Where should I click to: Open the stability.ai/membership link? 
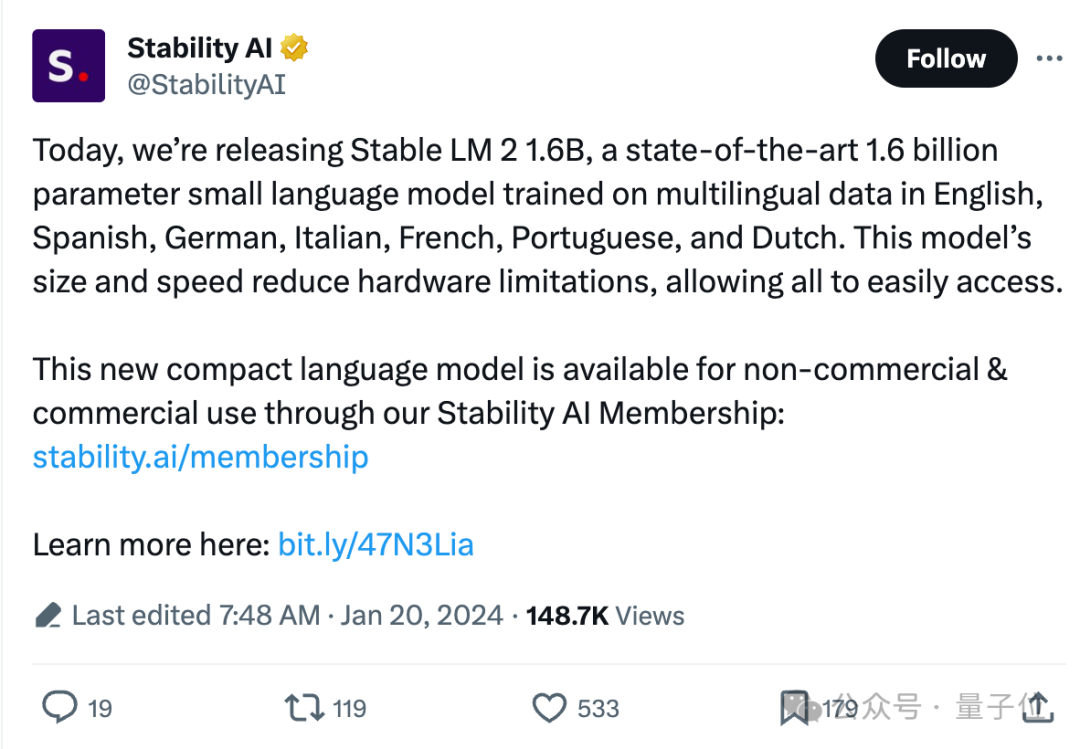pos(200,457)
